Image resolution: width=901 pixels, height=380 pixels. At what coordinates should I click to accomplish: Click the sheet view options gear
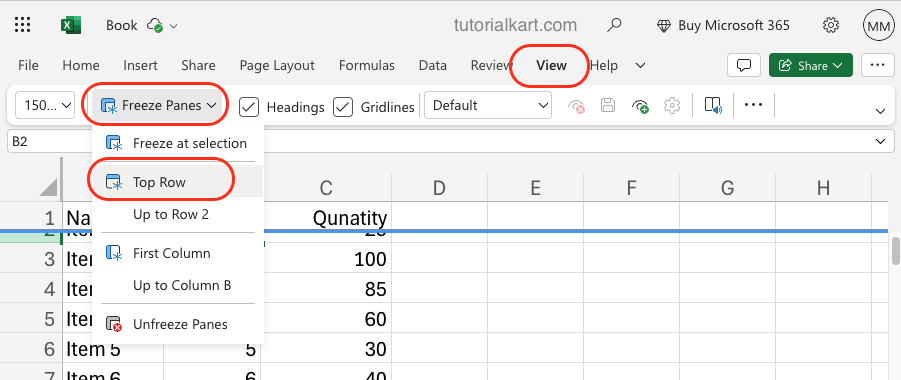(x=672, y=105)
